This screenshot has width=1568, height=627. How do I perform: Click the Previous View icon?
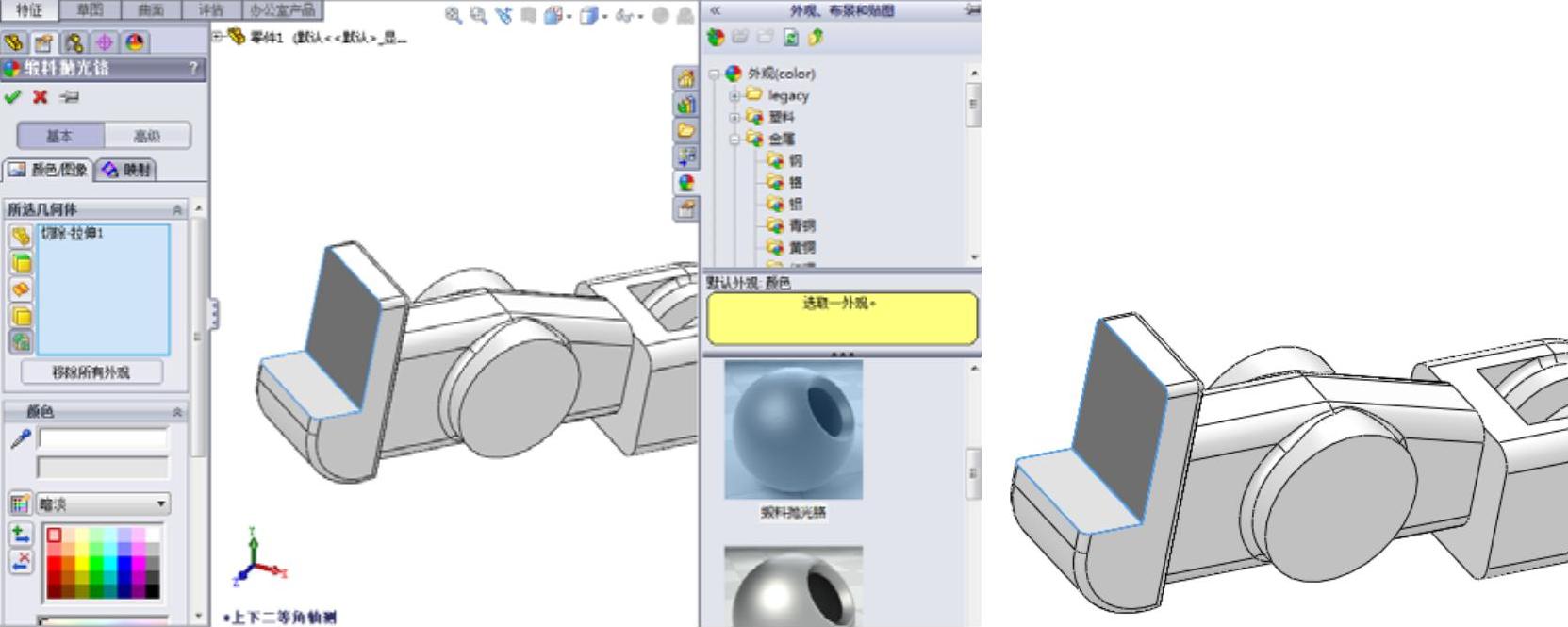pyautogui.click(x=503, y=14)
